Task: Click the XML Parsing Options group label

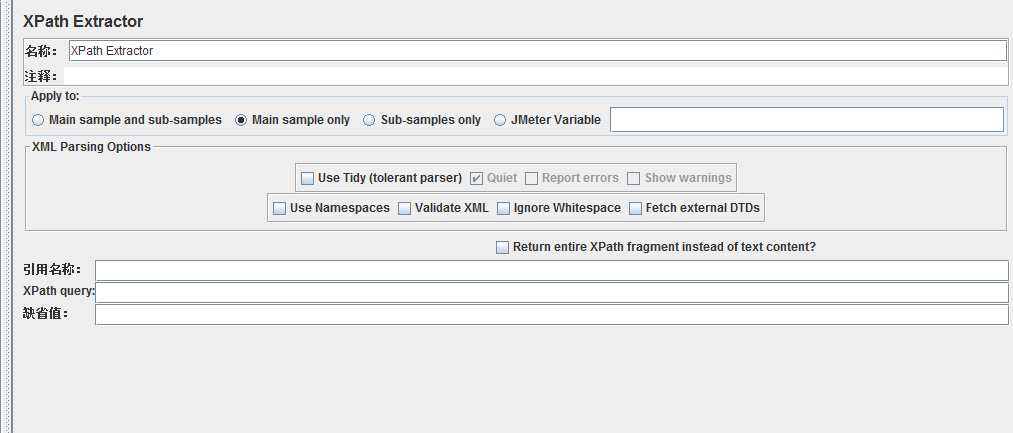Action: pos(91,147)
